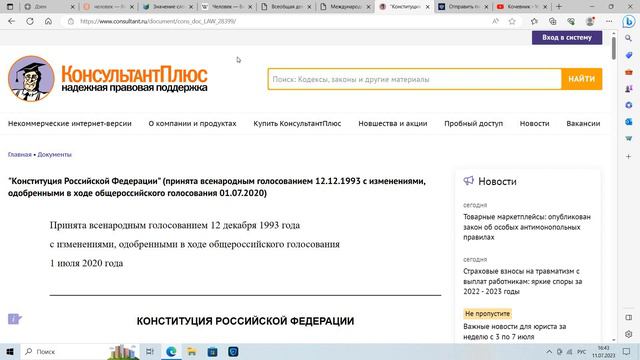Open the Read aloud icon in address bar
The height and width of the screenshot is (360, 640).
tap(495, 21)
